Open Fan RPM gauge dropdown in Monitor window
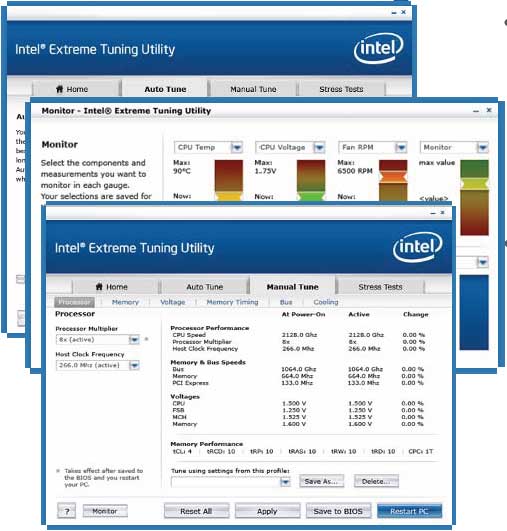 point(401,147)
